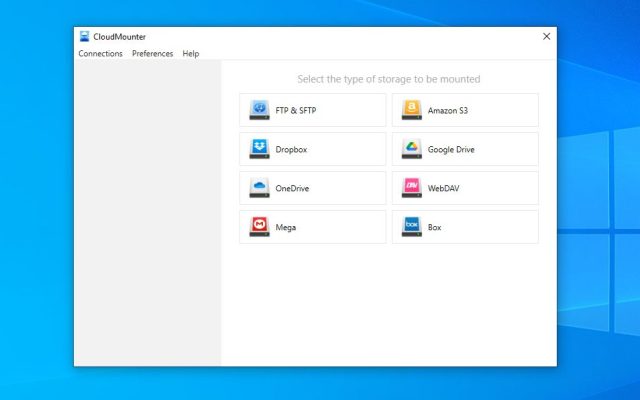Screen dimensions: 640x400
Task: Pick the Google Drive label
Action: click(x=451, y=149)
